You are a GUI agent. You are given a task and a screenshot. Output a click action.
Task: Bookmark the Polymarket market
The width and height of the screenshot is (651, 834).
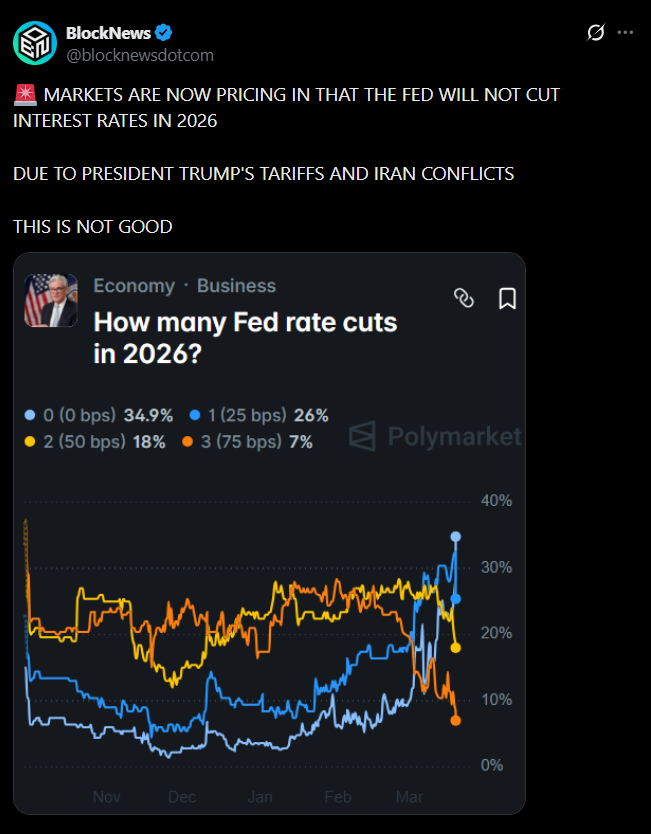point(506,297)
